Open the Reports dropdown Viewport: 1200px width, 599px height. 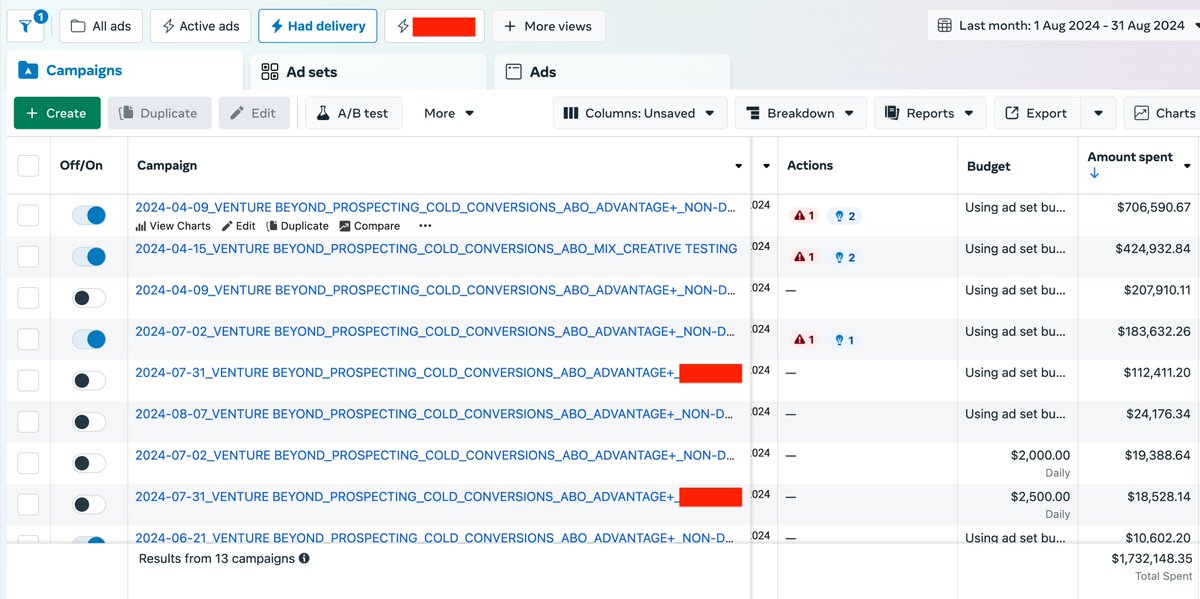pos(930,113)
